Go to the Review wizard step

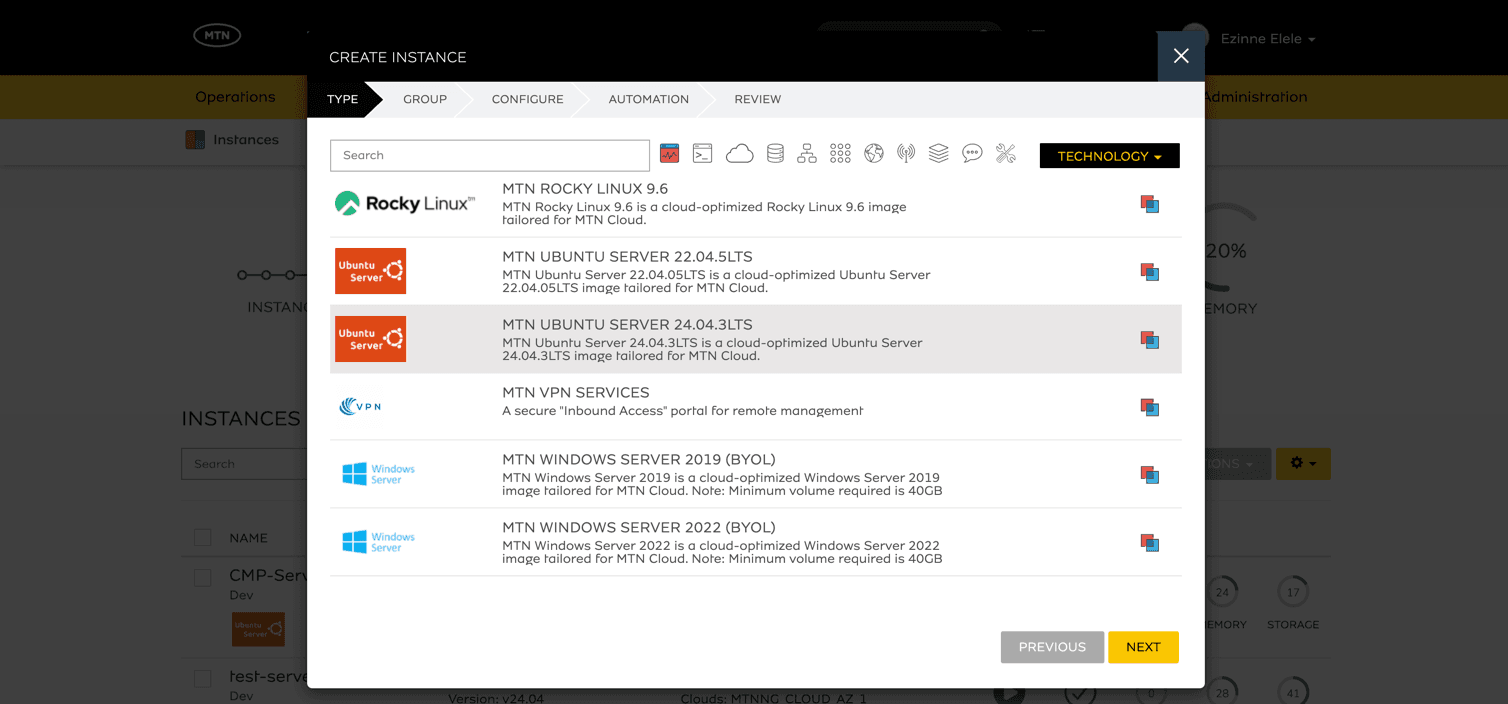pos(758,99)
